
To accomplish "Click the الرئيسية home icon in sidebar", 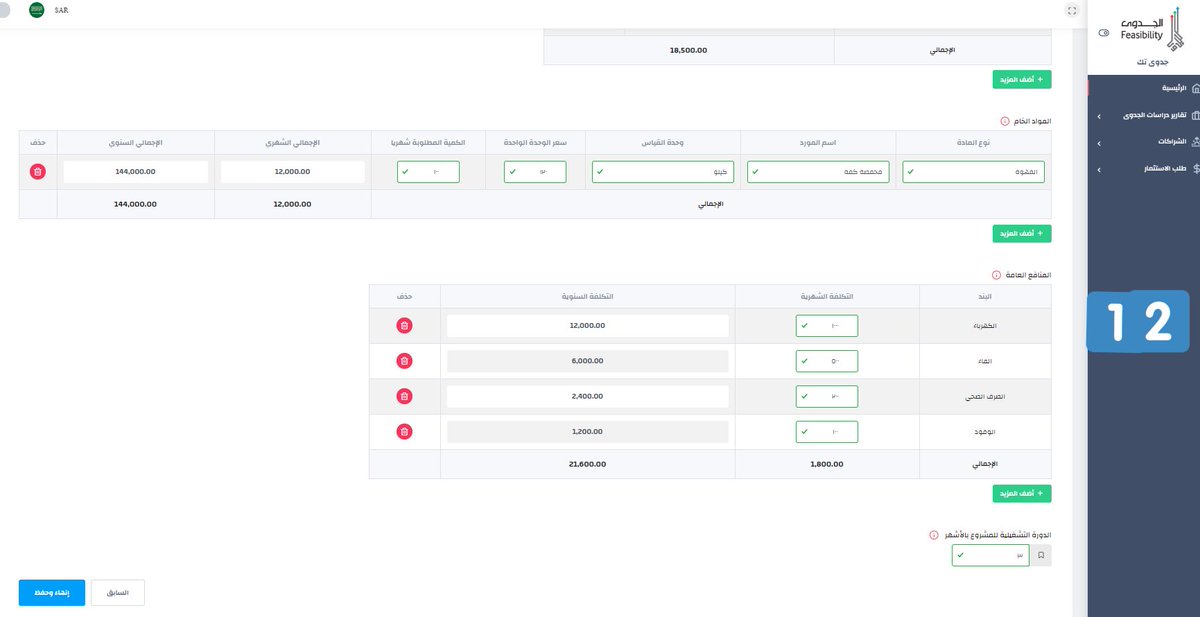I will tap(1197, 89).
